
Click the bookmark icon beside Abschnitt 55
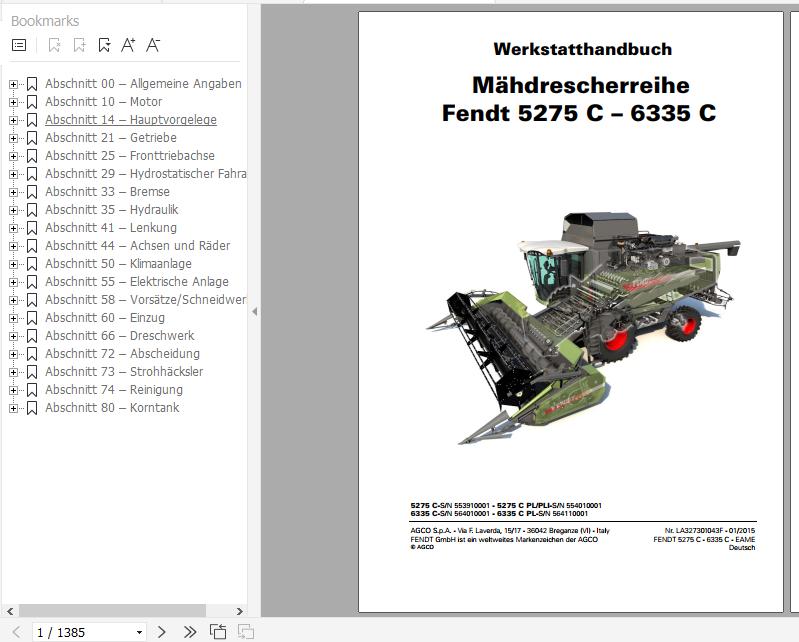pyautogui.click(x=32, y=282)
